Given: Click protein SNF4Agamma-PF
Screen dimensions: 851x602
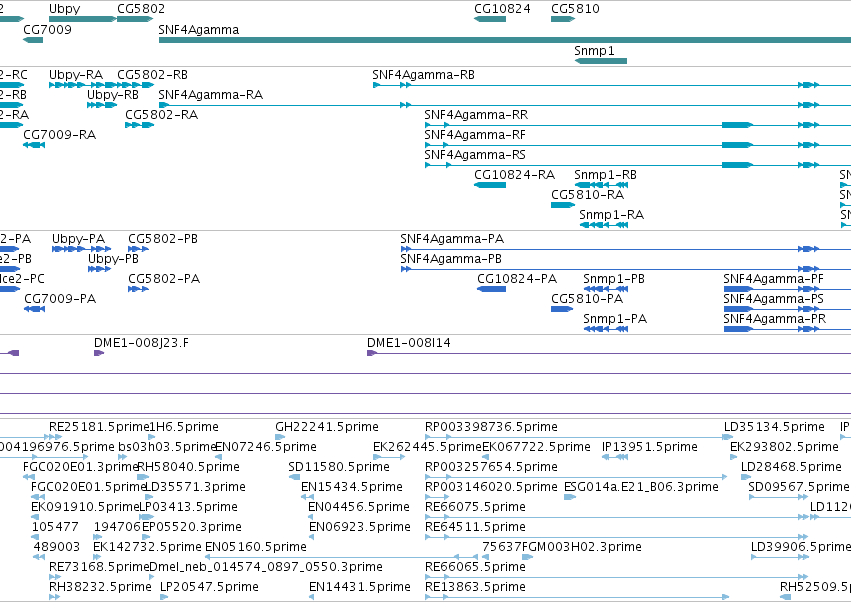Looking at the screenshot, I should 787,289.
